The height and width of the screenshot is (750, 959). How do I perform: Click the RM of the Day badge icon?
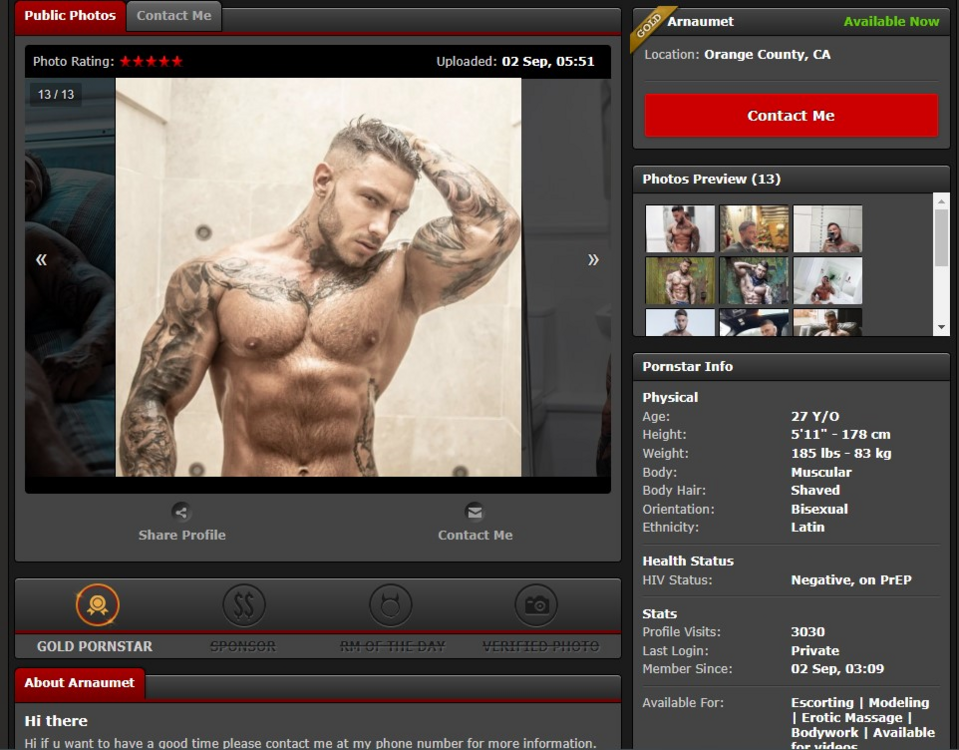pos(390,605)
